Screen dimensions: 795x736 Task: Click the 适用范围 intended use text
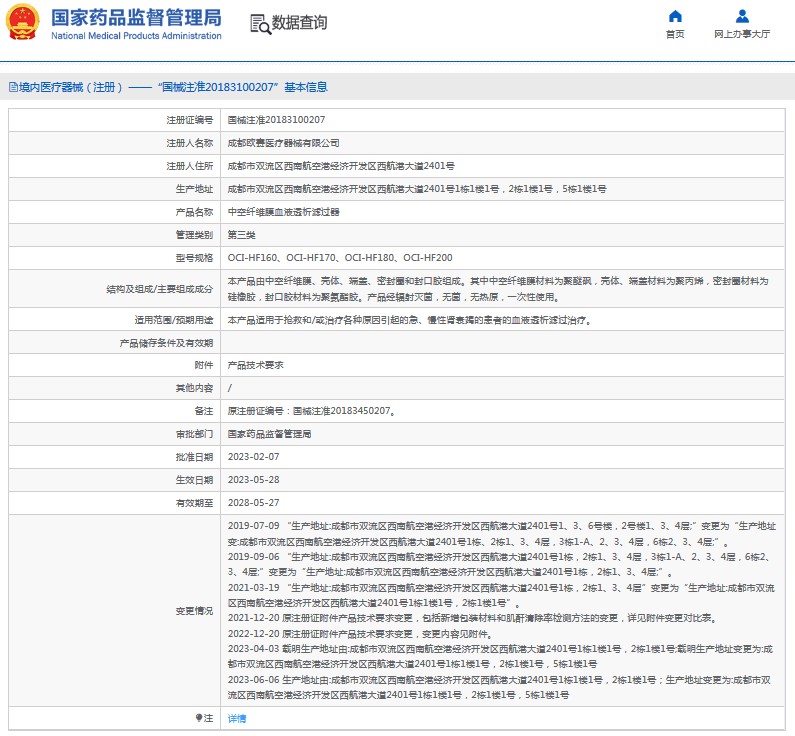point(409,320)
